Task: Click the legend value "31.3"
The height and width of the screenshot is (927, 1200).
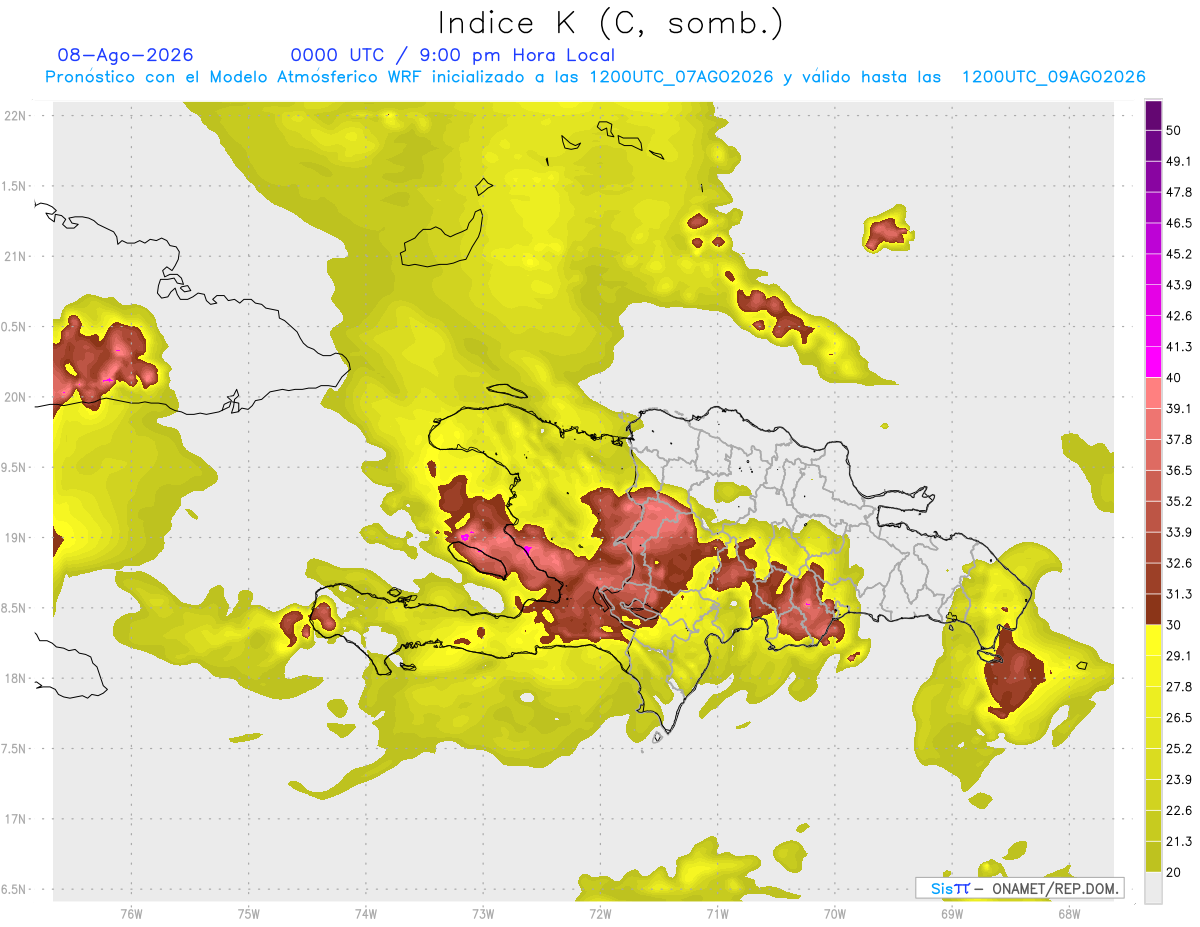Action: point(1178,594)
